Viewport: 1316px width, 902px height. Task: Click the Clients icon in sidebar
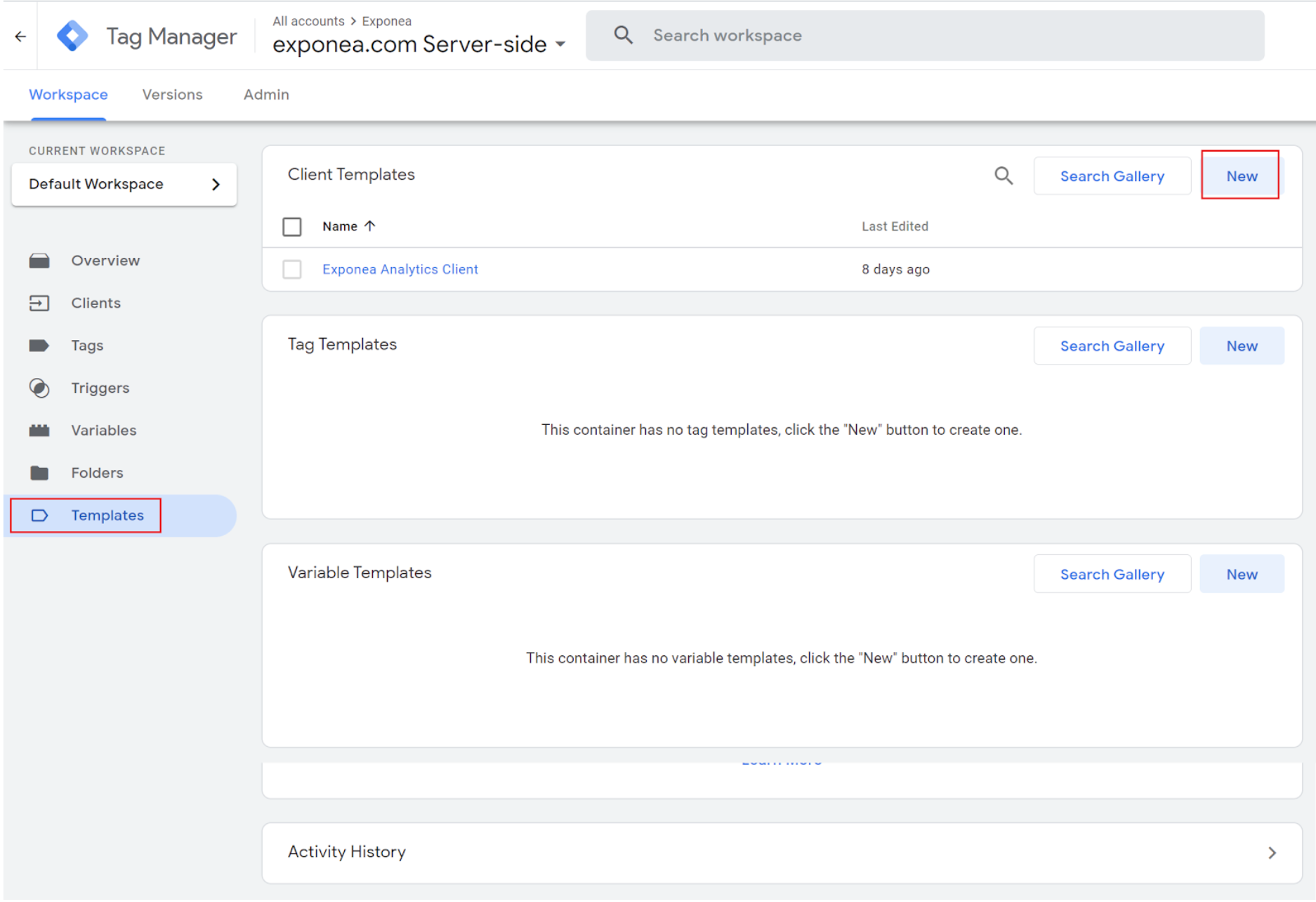[39, 303]
